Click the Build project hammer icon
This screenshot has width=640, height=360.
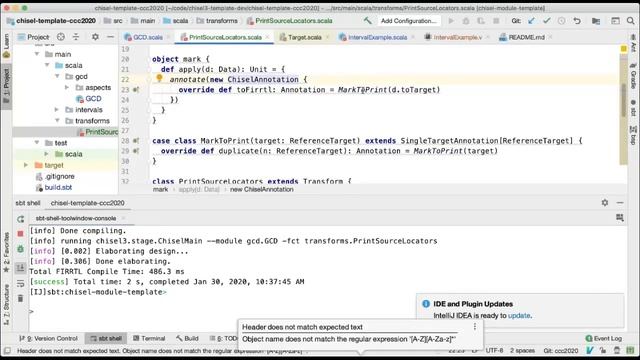coord(367,20)
